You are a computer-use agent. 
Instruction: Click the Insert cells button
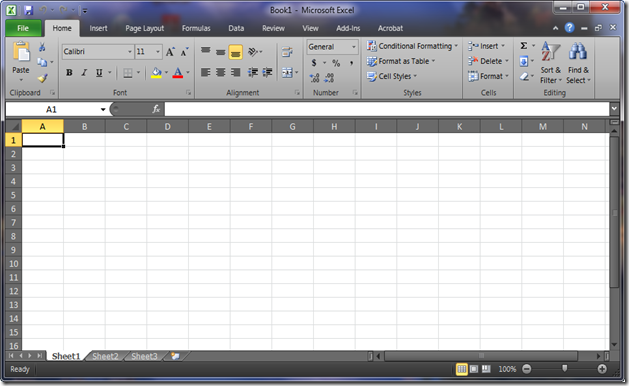(487, 46)
